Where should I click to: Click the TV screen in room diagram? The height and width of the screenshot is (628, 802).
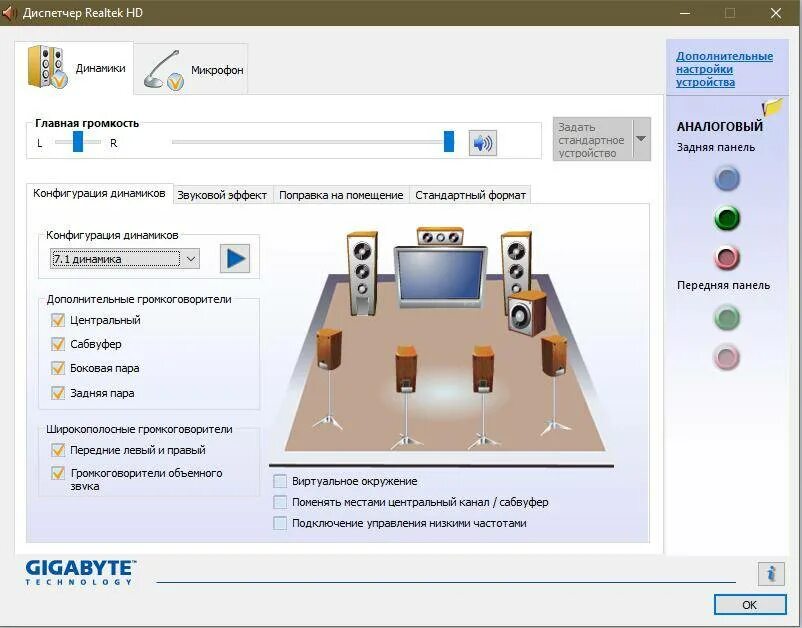pos(440,276)
